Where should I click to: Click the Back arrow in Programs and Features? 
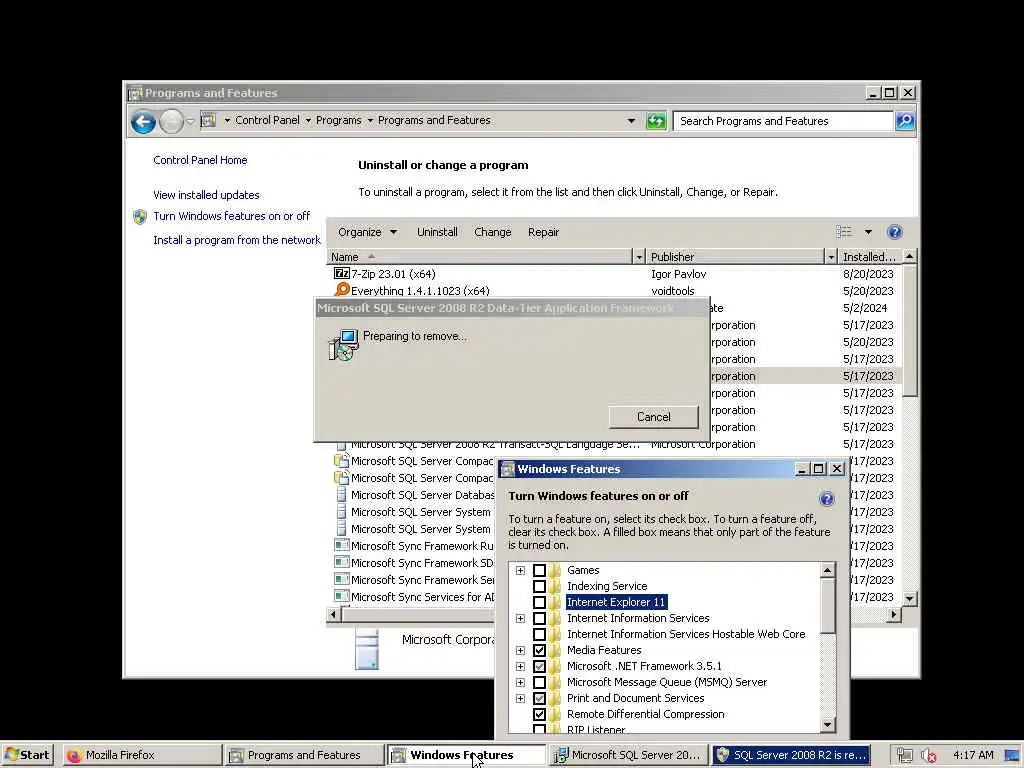click(x=143, y=121)
